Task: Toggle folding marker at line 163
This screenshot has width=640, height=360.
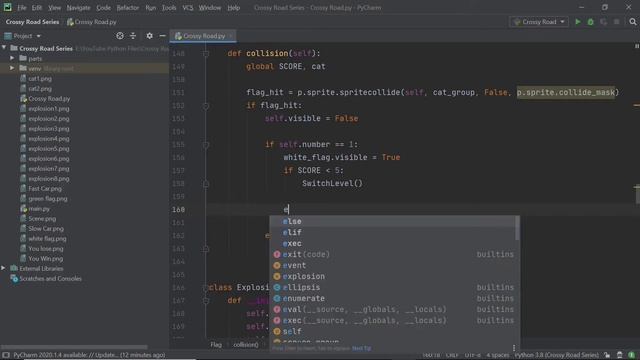Action: 206,249
